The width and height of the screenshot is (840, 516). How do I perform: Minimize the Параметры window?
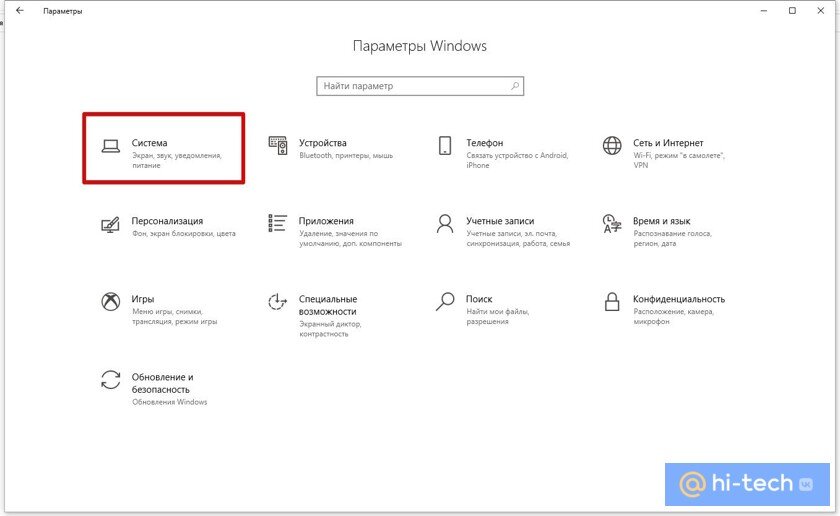pyautogui.click(x=764, y=11)
